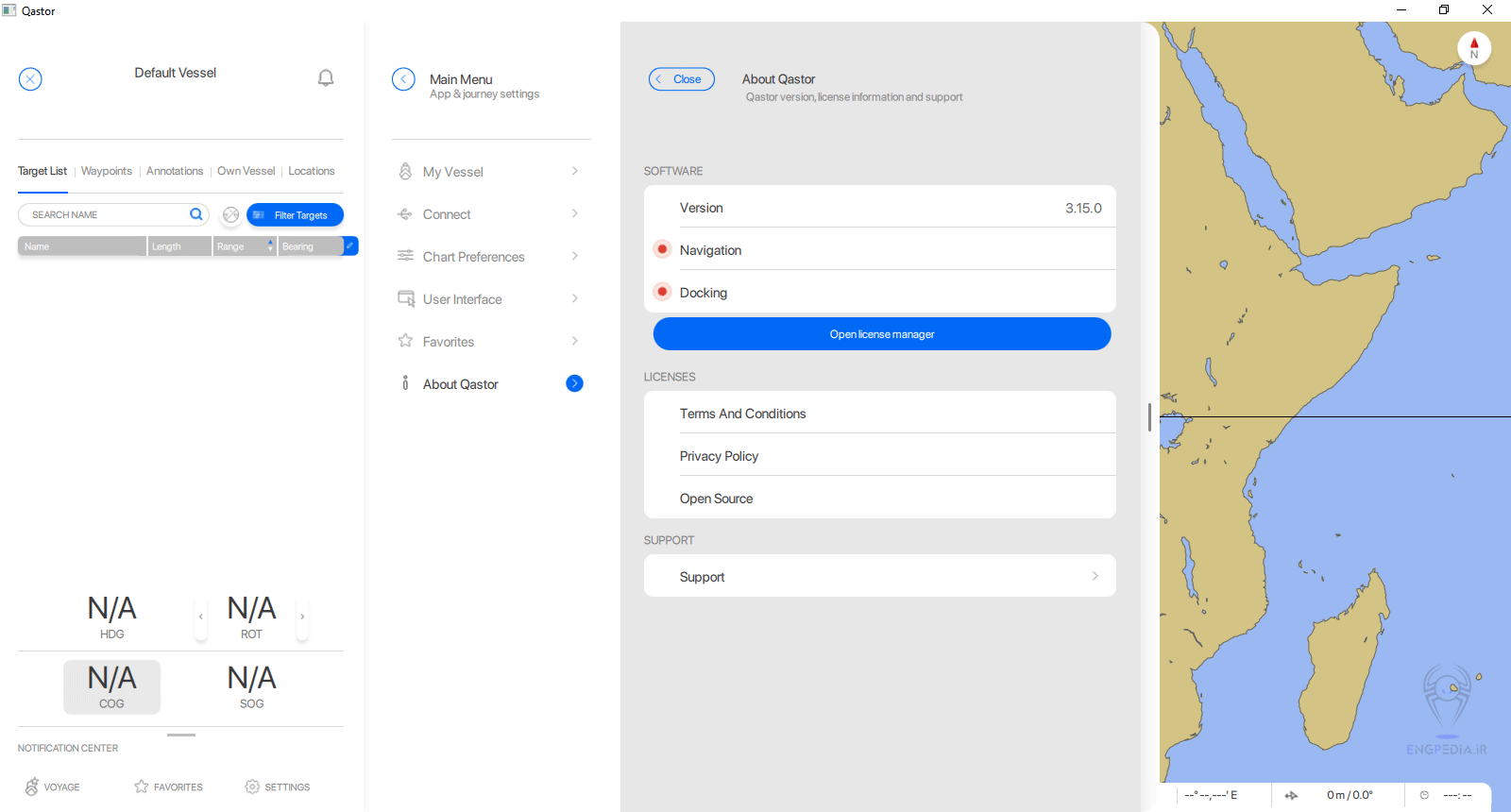Click the Filter Targets button
The image size is (1511, 812).
tap(295, 215)
